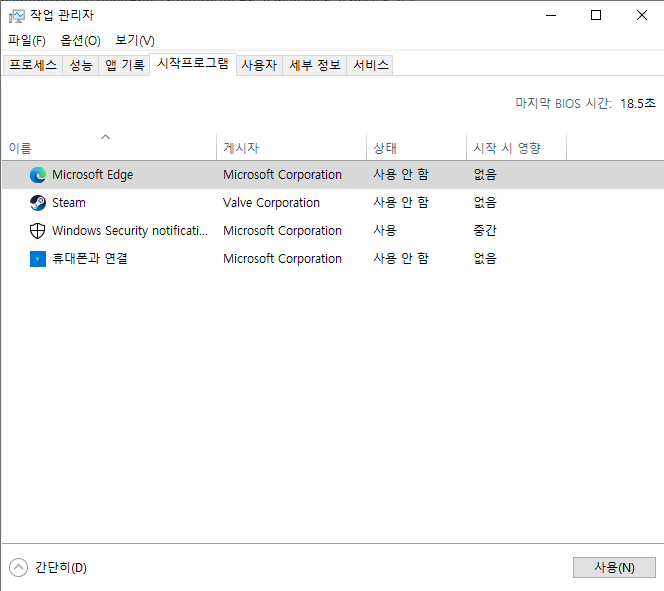The width and height of the screenshot is (664, 591).
Task: Switch to the 서비스 tab
Action: point(370,65)
